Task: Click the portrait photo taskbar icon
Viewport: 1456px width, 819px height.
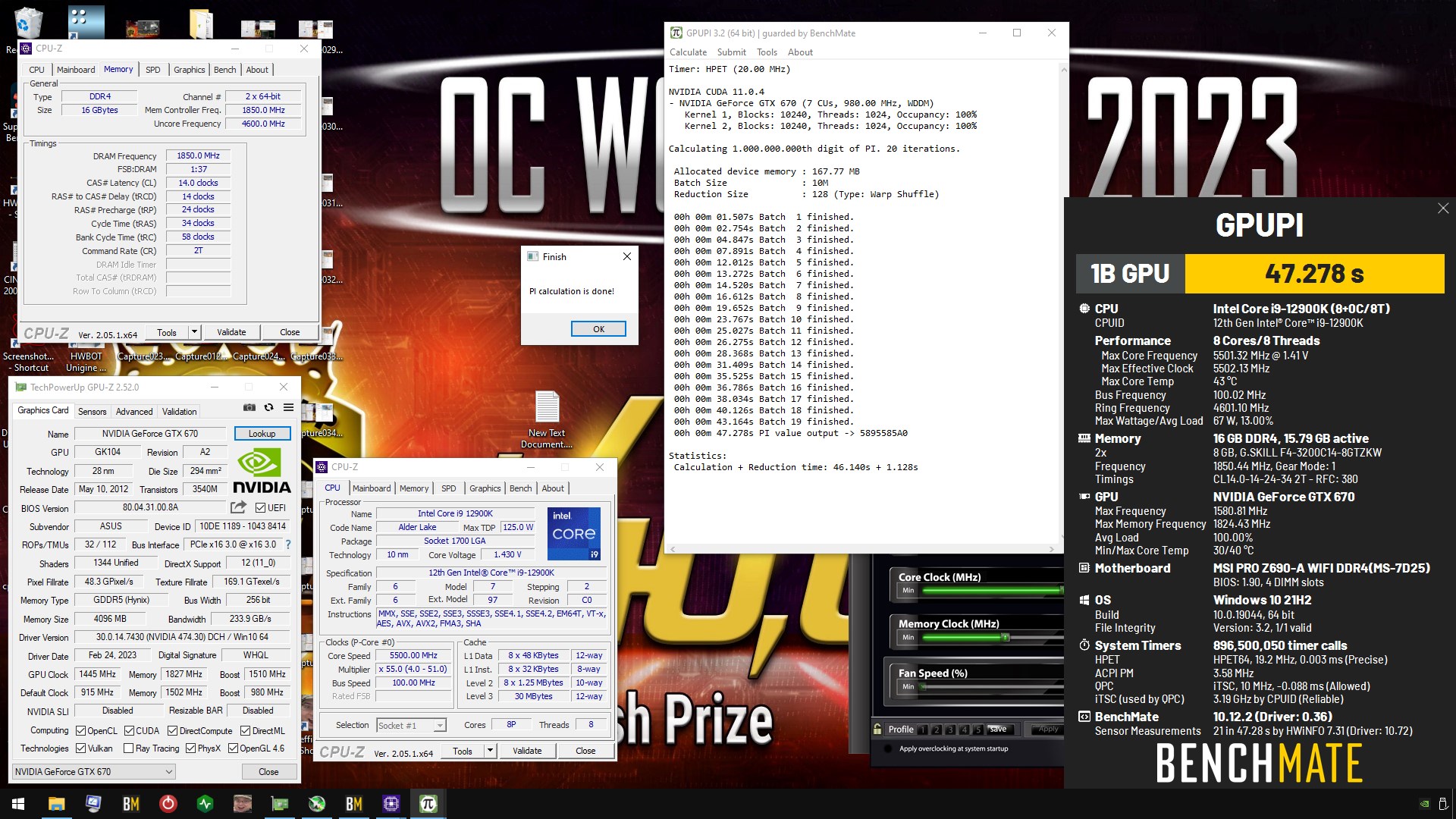Action: (243, 804)
